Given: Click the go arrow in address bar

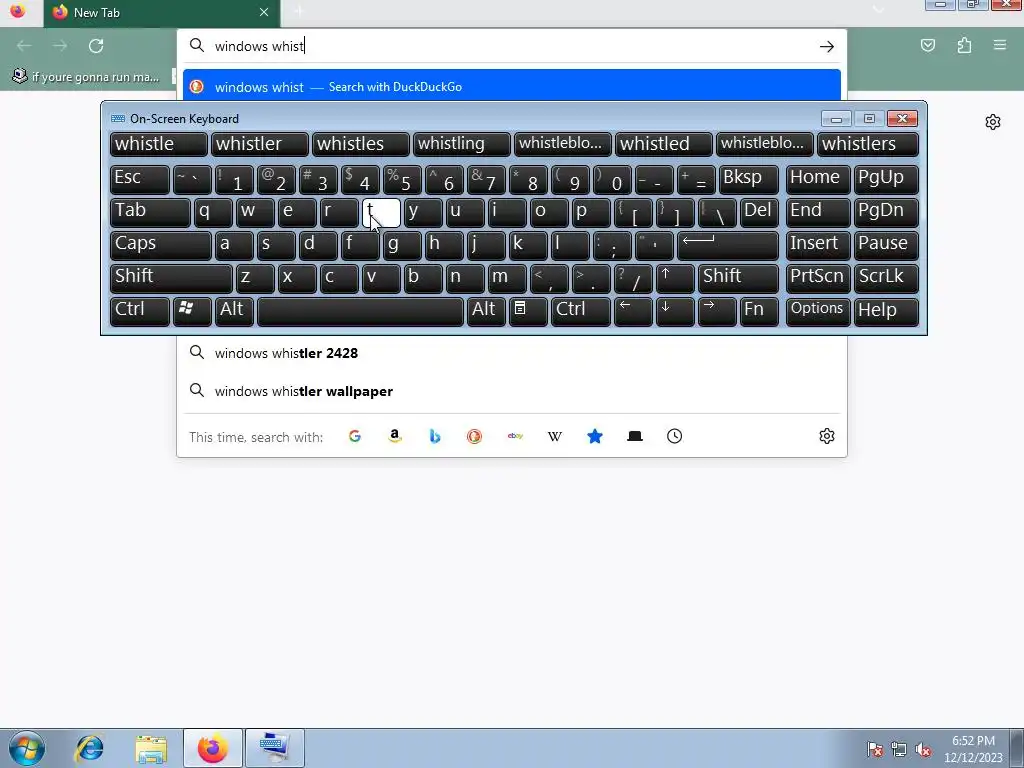Looking at the screenshot, I should (827, 46).
